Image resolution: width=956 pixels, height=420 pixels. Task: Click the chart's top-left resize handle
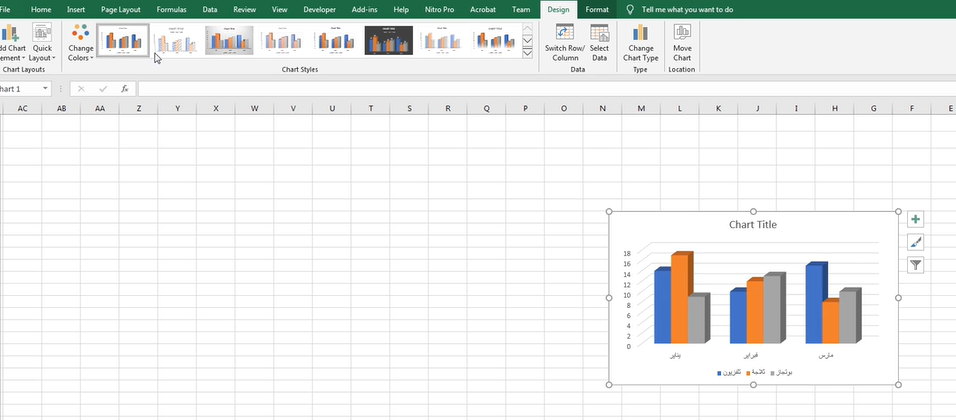pos(608,212)
